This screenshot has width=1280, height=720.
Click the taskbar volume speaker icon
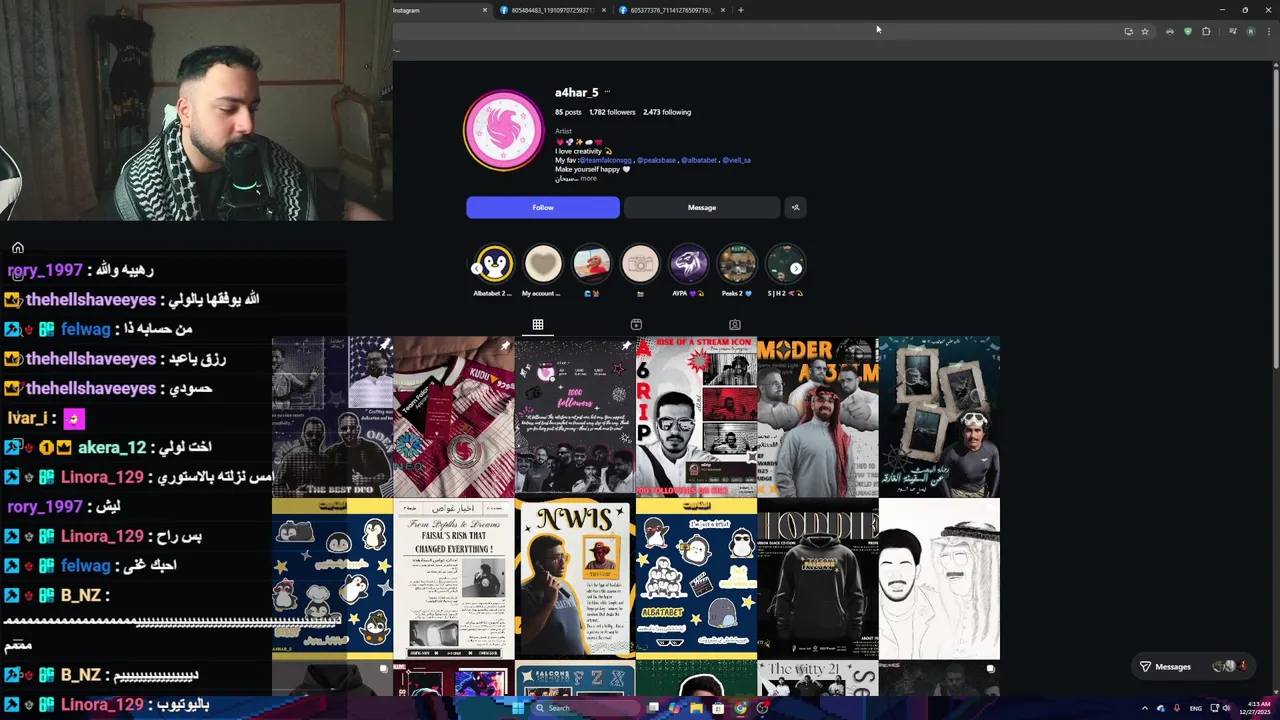pos(1226,708)
